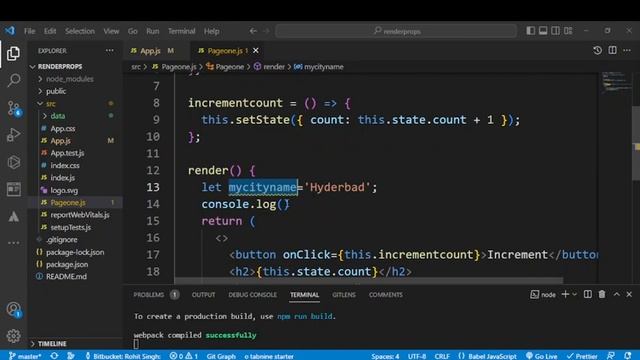Click the renderprops command center search box

[396, 31]
